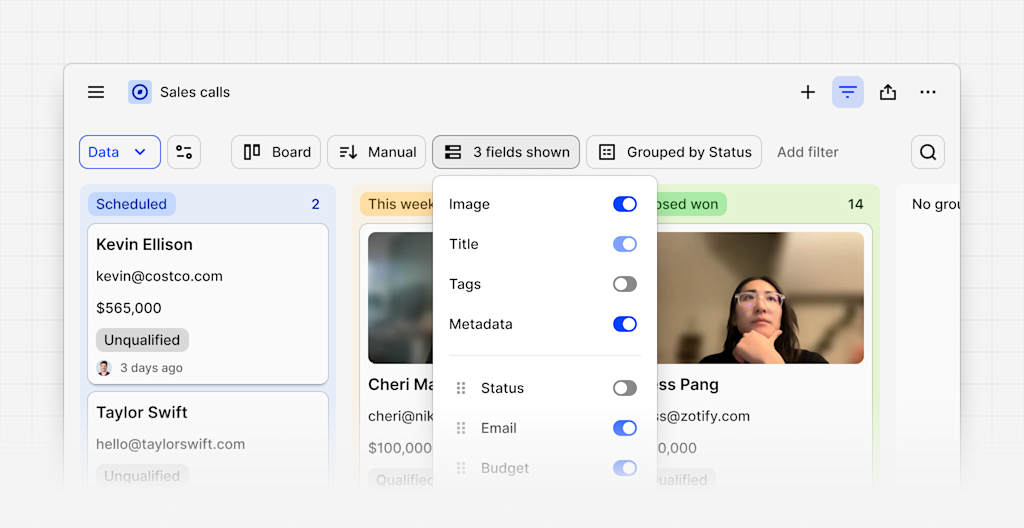Click the $565,000 budget value
Viewport: 1024px width, 528px height.
129,308
